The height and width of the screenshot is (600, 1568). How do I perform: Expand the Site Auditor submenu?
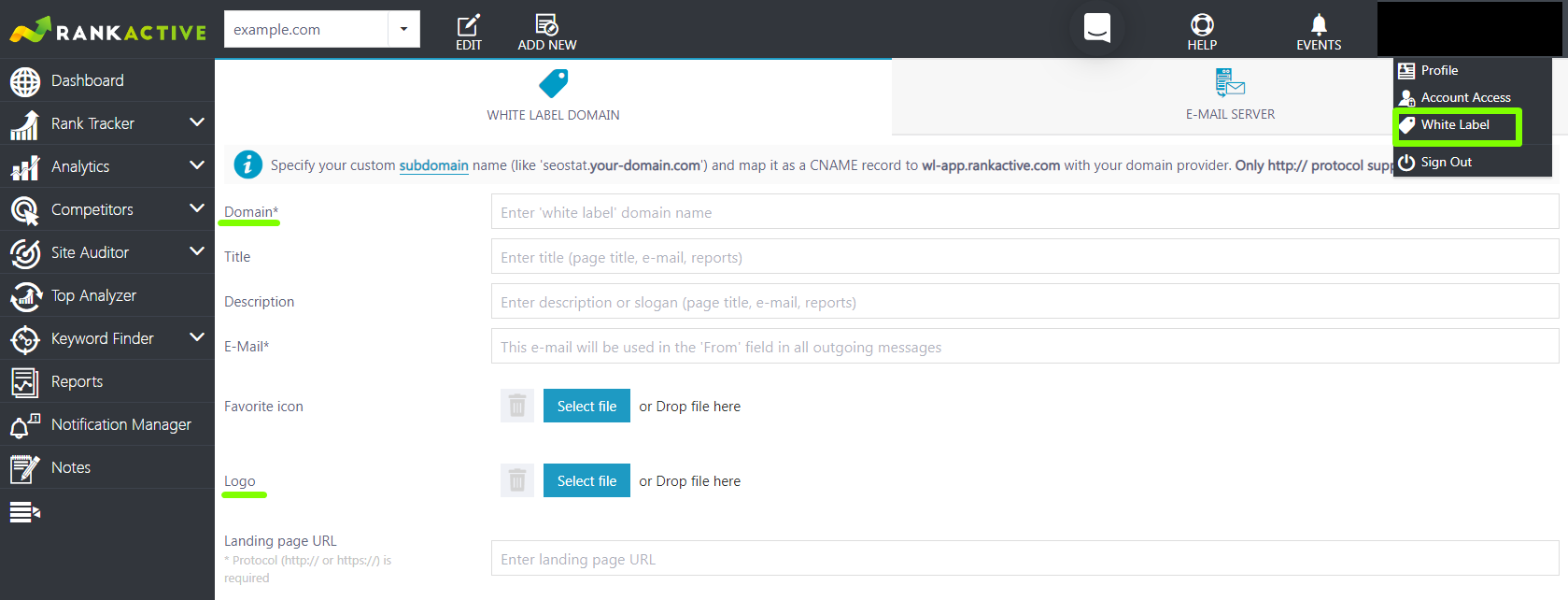[x=196, y=251]
